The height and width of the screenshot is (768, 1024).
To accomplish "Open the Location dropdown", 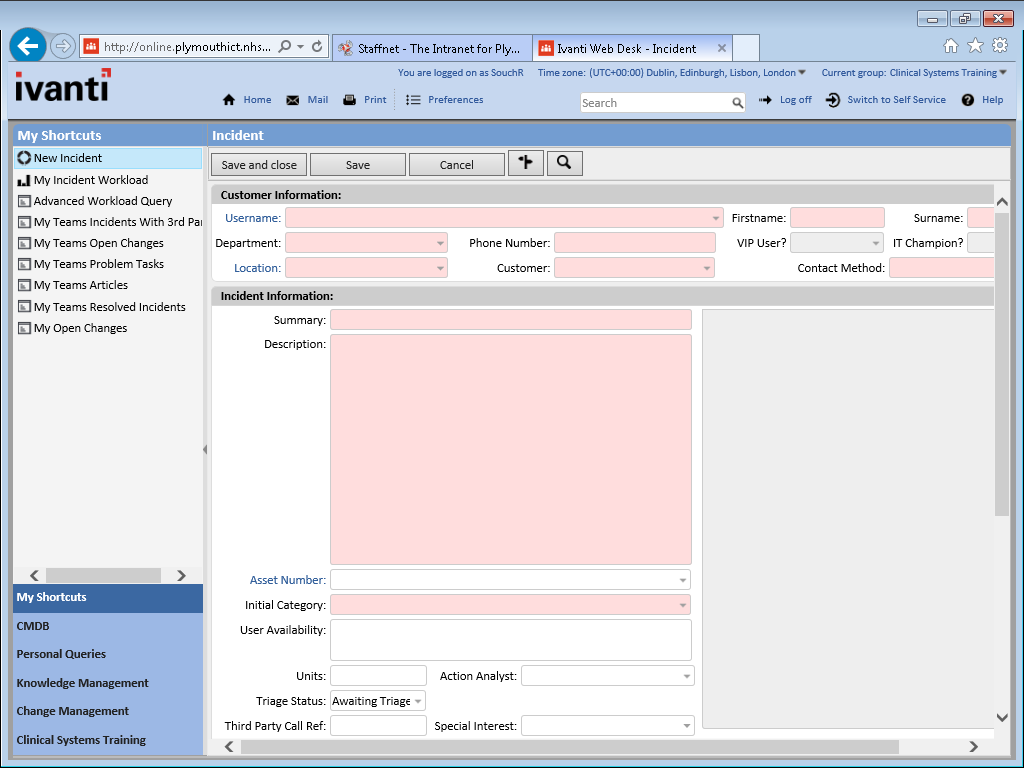I will point(440,268).
